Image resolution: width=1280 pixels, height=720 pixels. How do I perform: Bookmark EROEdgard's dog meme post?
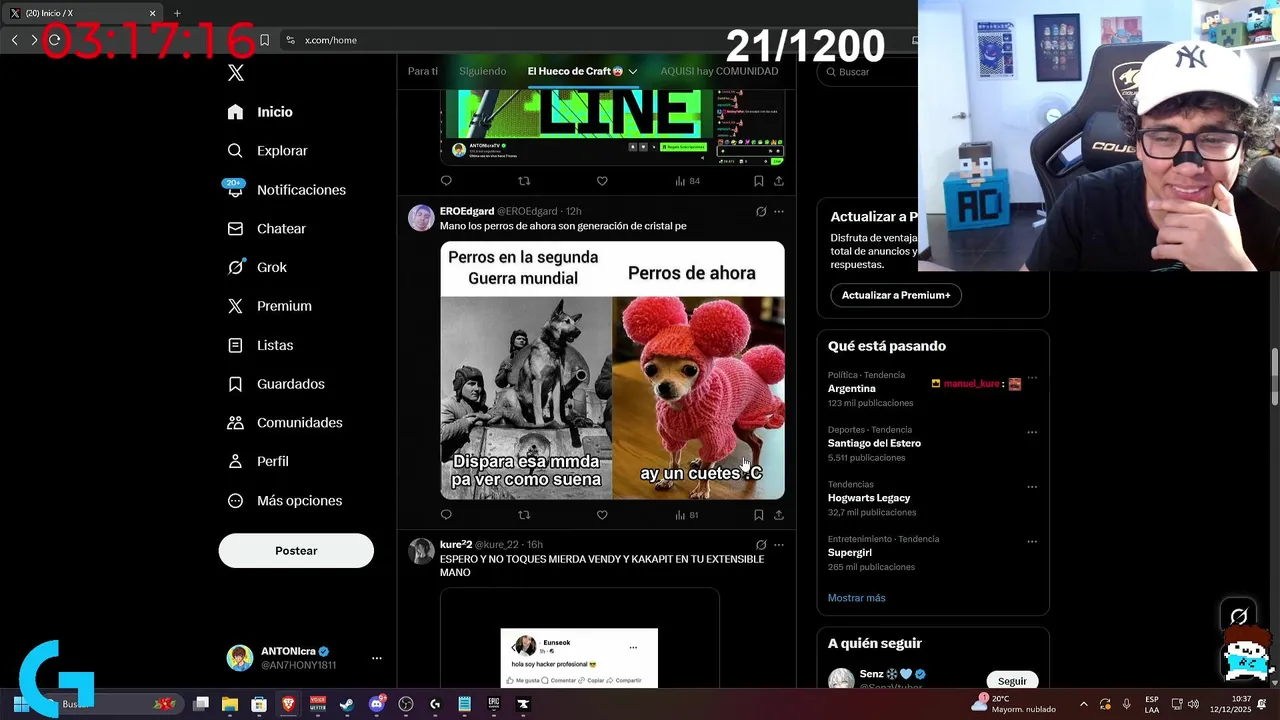[758, 515]
